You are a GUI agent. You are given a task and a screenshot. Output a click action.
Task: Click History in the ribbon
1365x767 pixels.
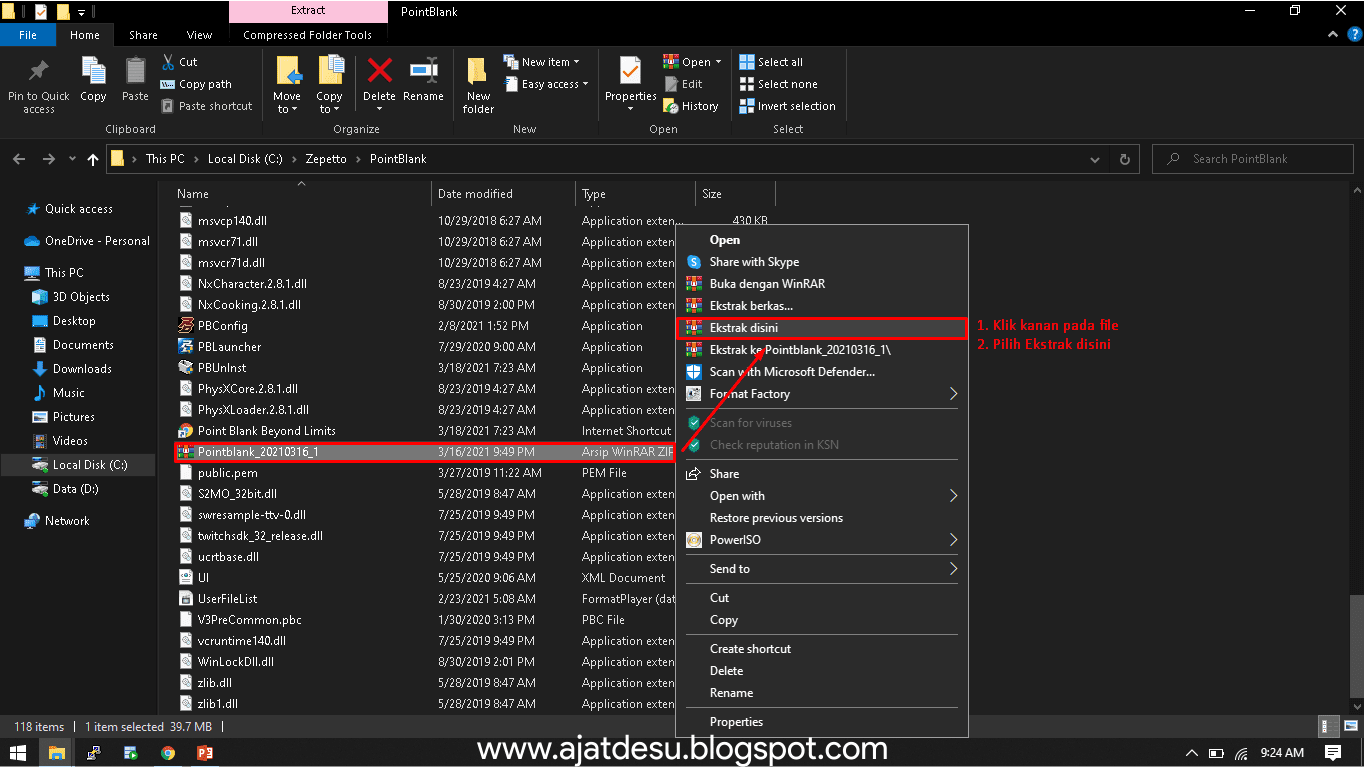pyautogui.click(x=691, y=106)
